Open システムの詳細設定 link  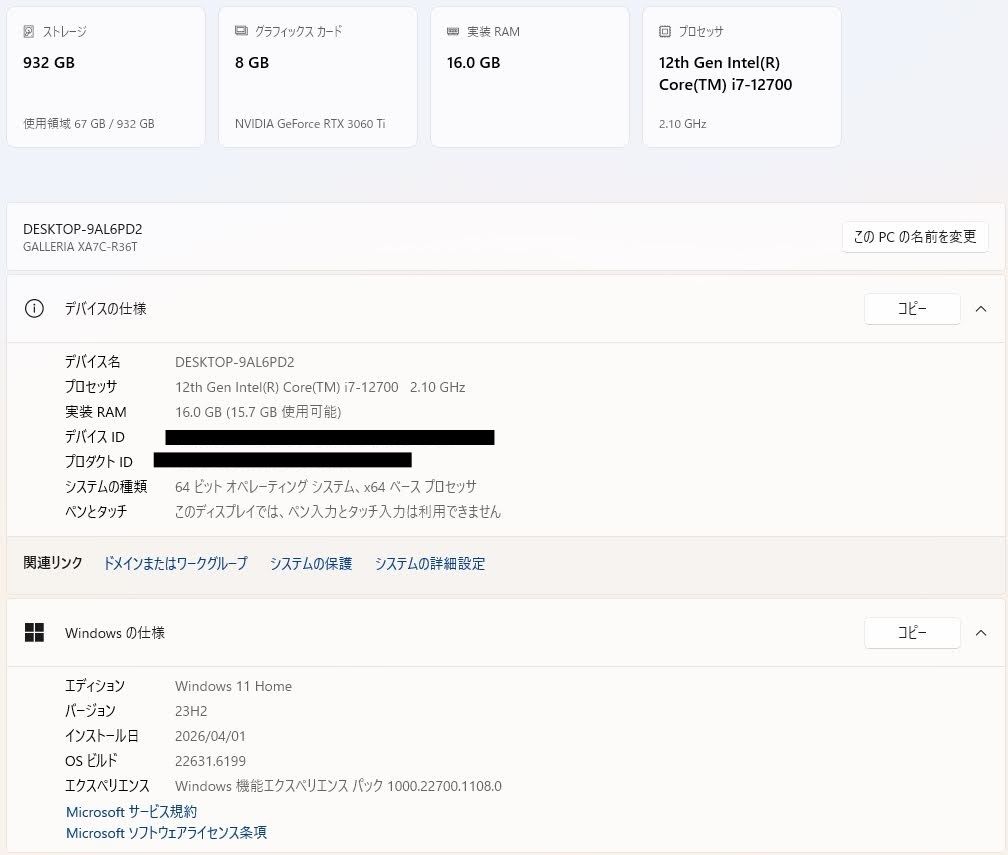[x=430, y=564]
